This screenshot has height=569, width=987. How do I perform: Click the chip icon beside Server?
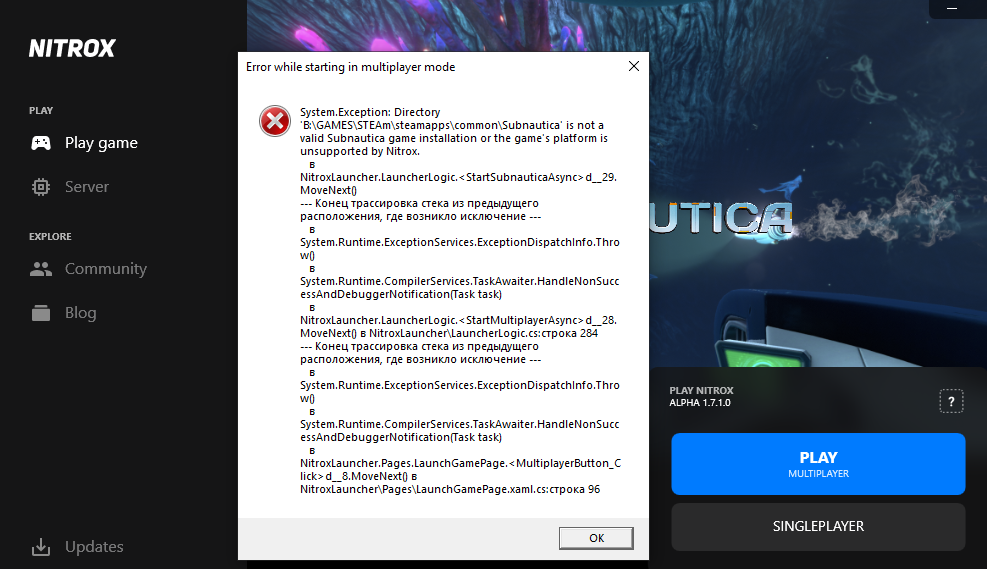(41, 187)
